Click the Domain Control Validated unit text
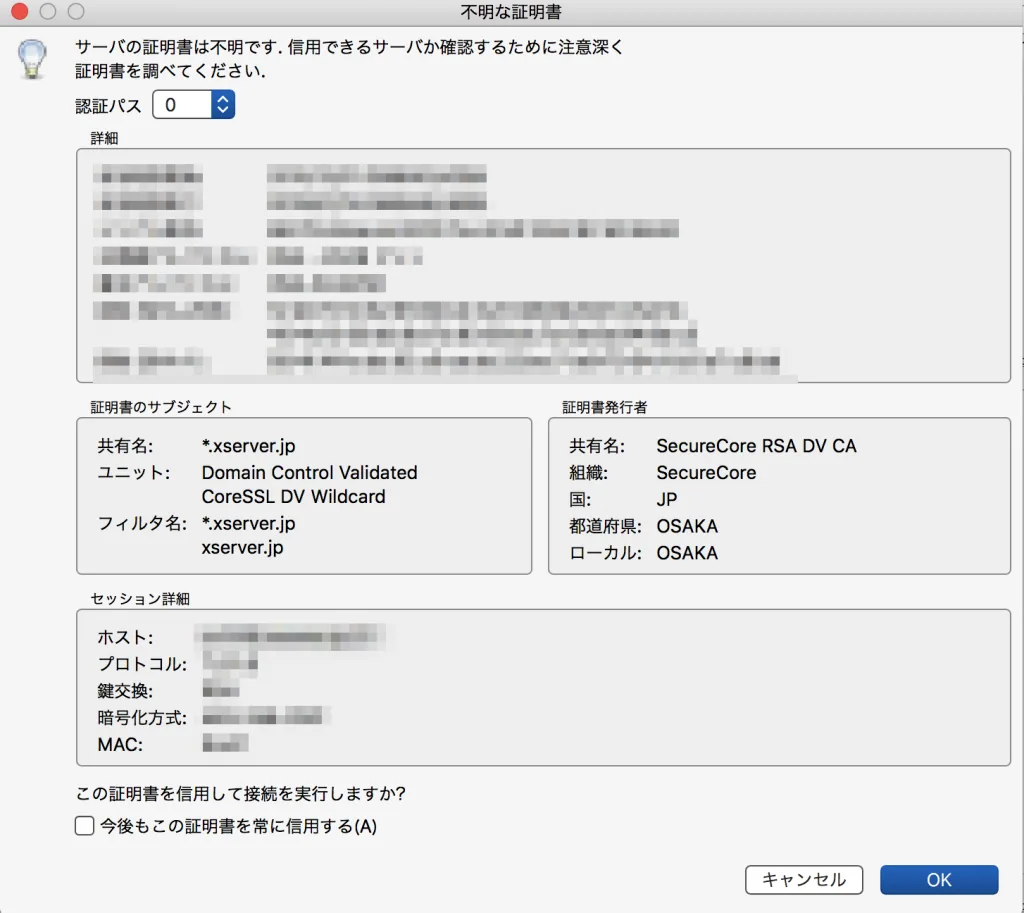 coord(309,472)
